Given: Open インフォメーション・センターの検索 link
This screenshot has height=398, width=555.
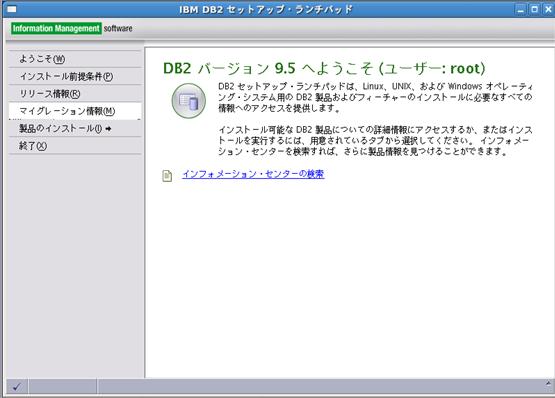Looking at the screenshot, I should pos(253,174).
